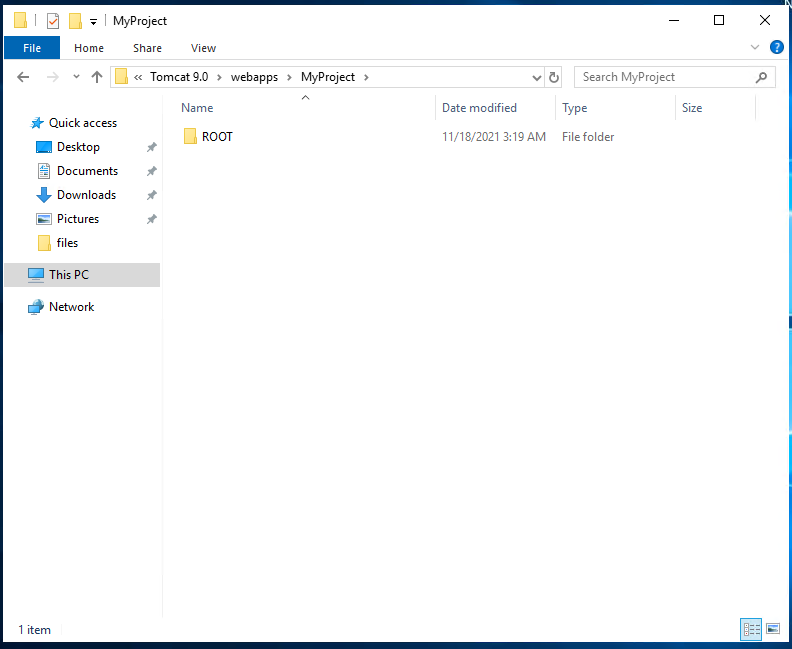Open Desktop in the sidebar
This screenshot has height=649, width=792.
(x=78, y=147)
